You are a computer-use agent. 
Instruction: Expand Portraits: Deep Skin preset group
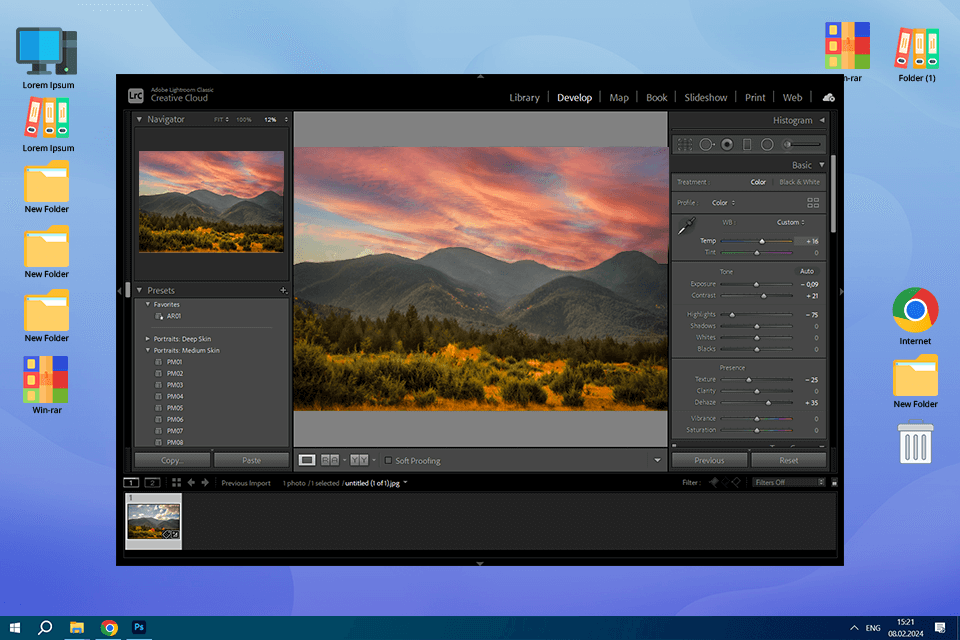[148, 339]
